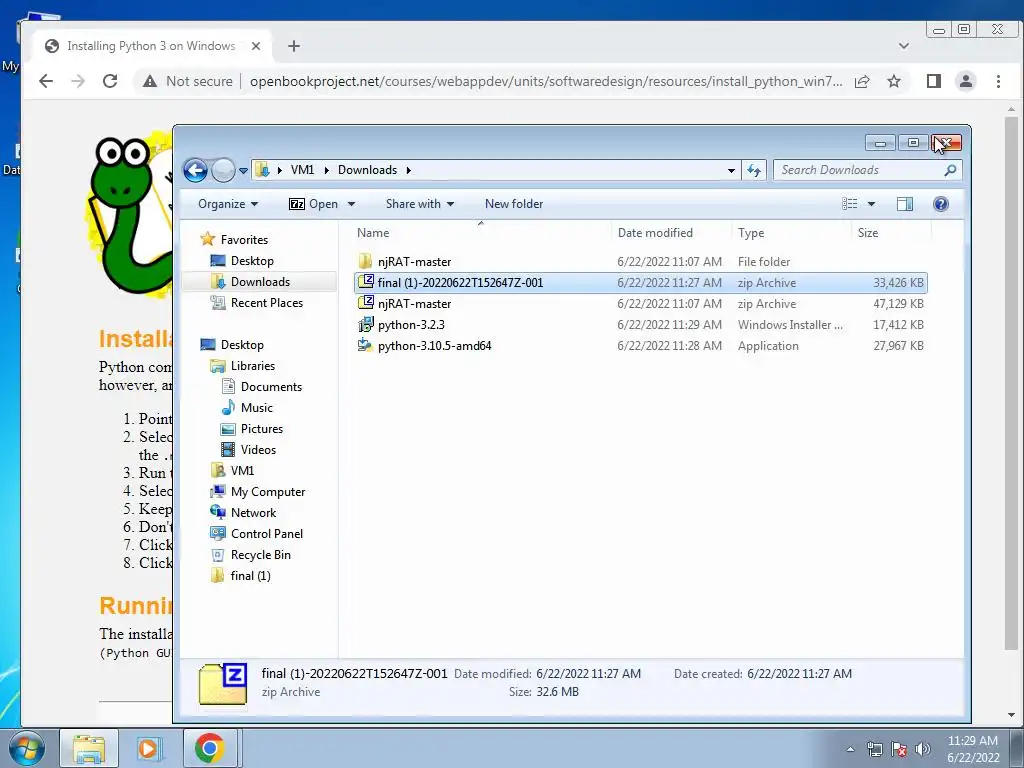The height and width of the screenshot is (768, 1024).
Task: Switch to Installing Python 3 Chrome tab
Action: click(150, 46)
